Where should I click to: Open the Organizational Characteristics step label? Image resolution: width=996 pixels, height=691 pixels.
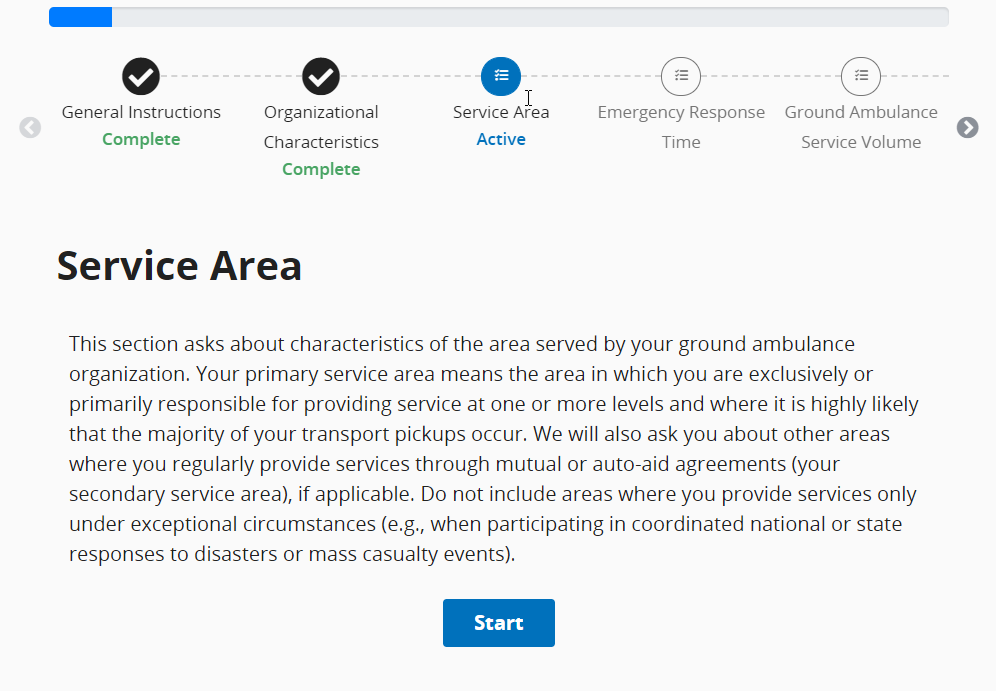tap(321, 127)
